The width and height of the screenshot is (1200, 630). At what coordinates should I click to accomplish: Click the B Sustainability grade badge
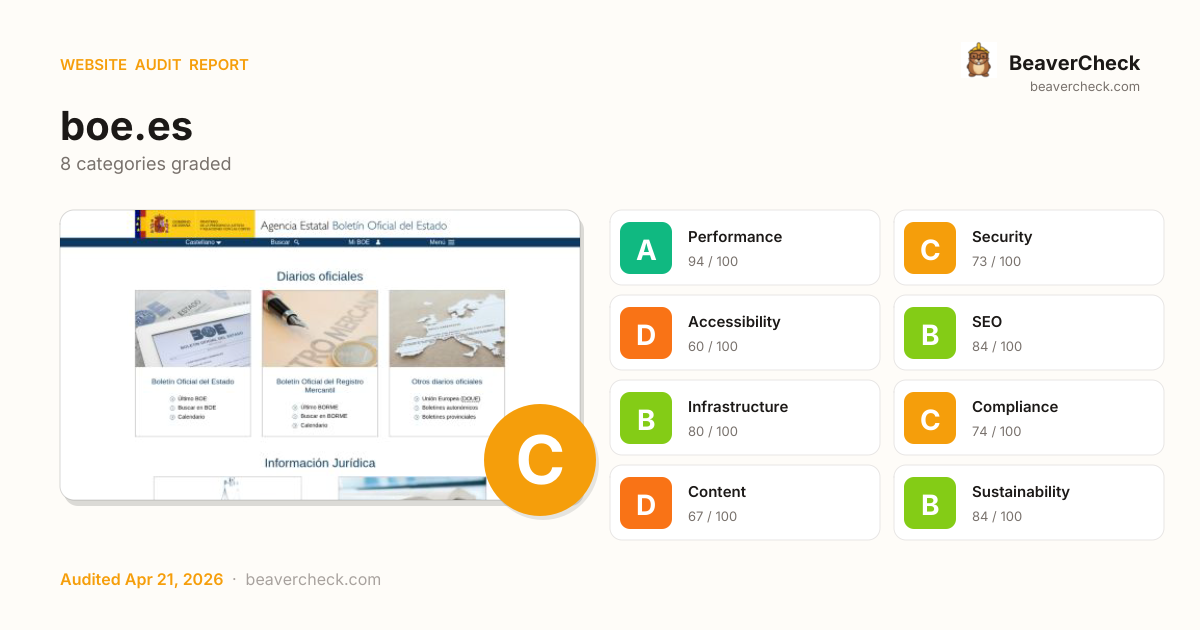click(930, 503)
